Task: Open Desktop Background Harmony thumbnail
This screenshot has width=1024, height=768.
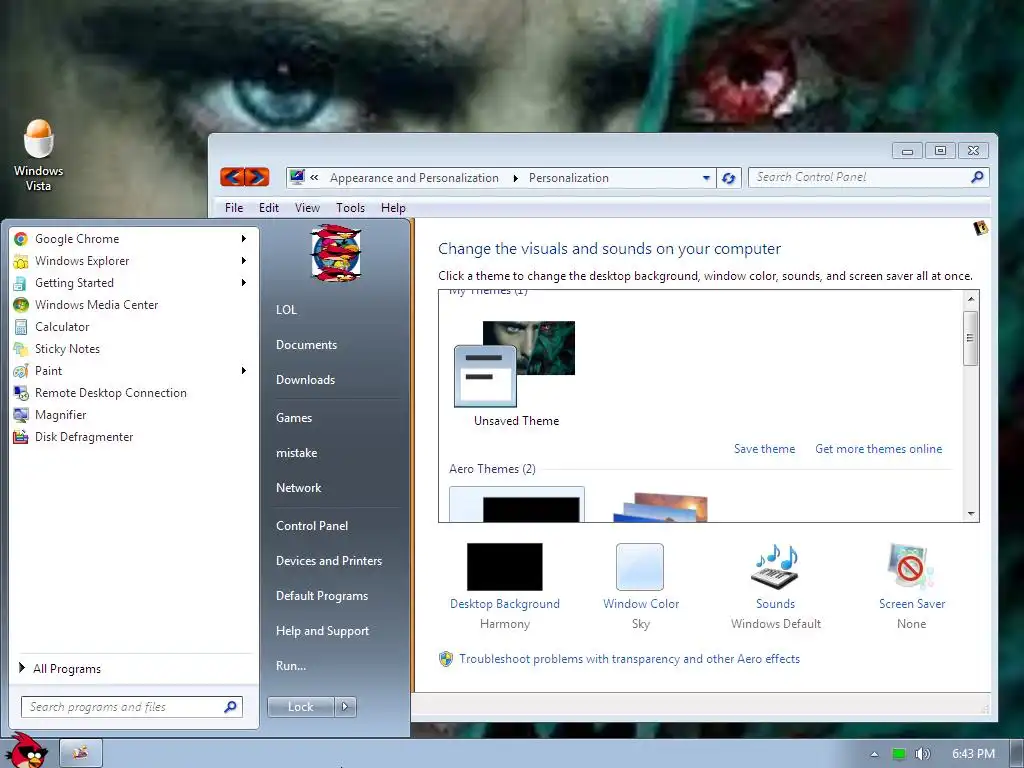Action: [504, 567]
